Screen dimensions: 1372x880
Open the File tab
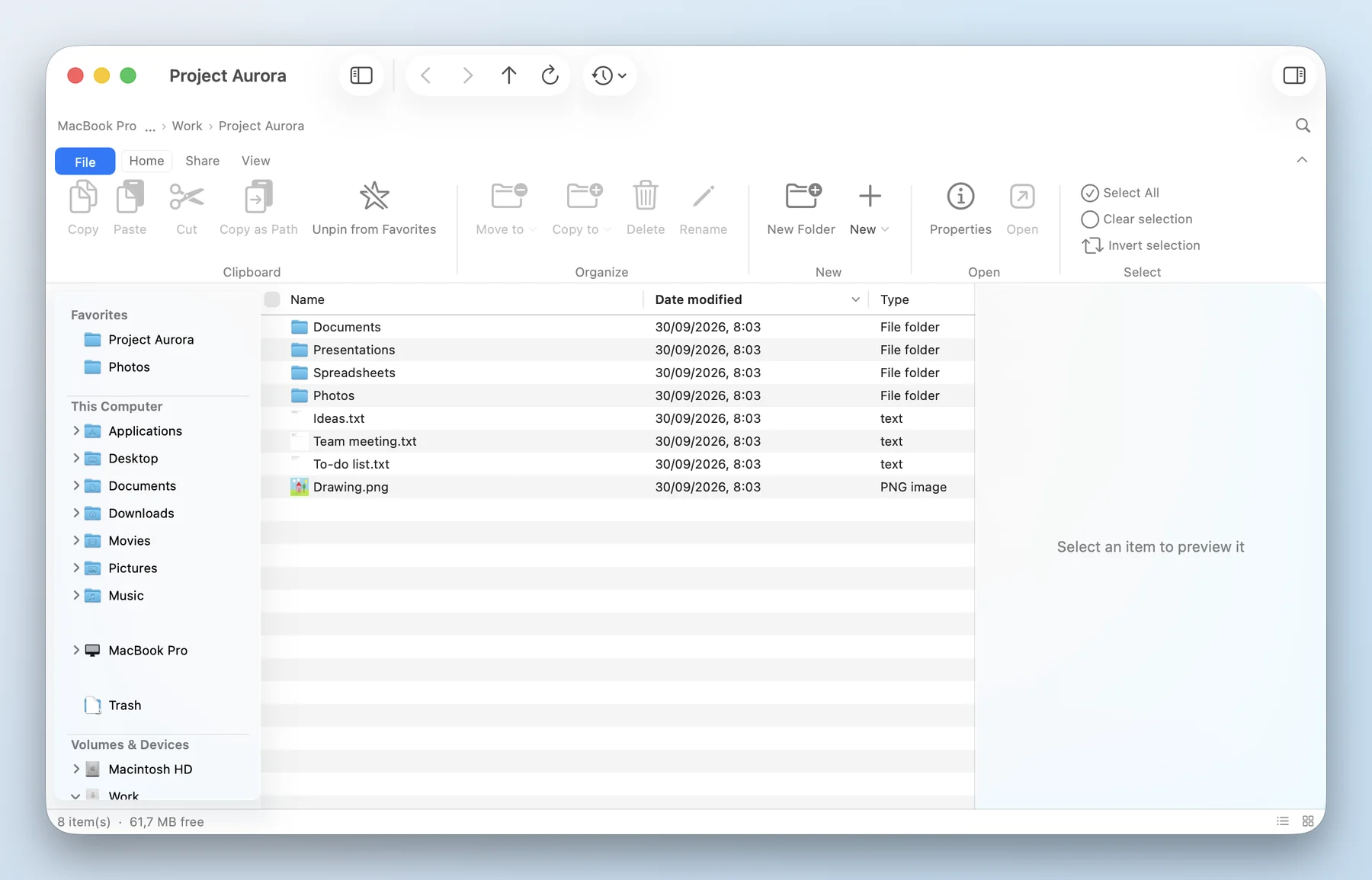tap(85, 162)
